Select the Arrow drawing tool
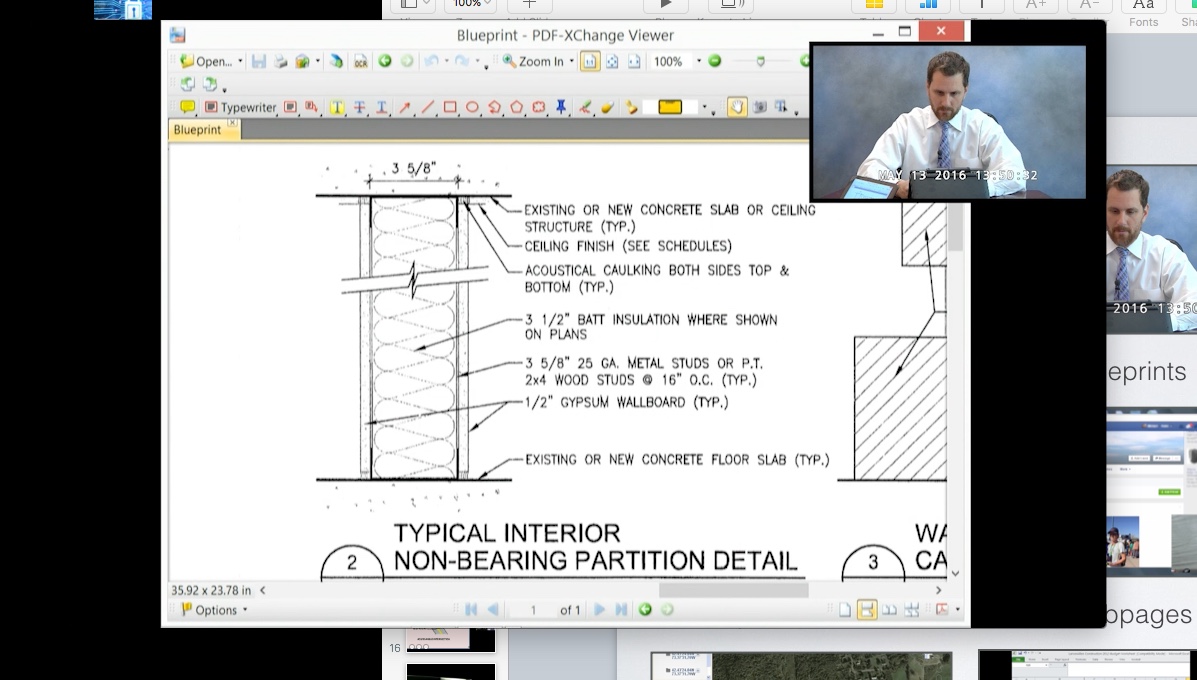This screenshot has height=680, width=1197. (x=405, y=107)
